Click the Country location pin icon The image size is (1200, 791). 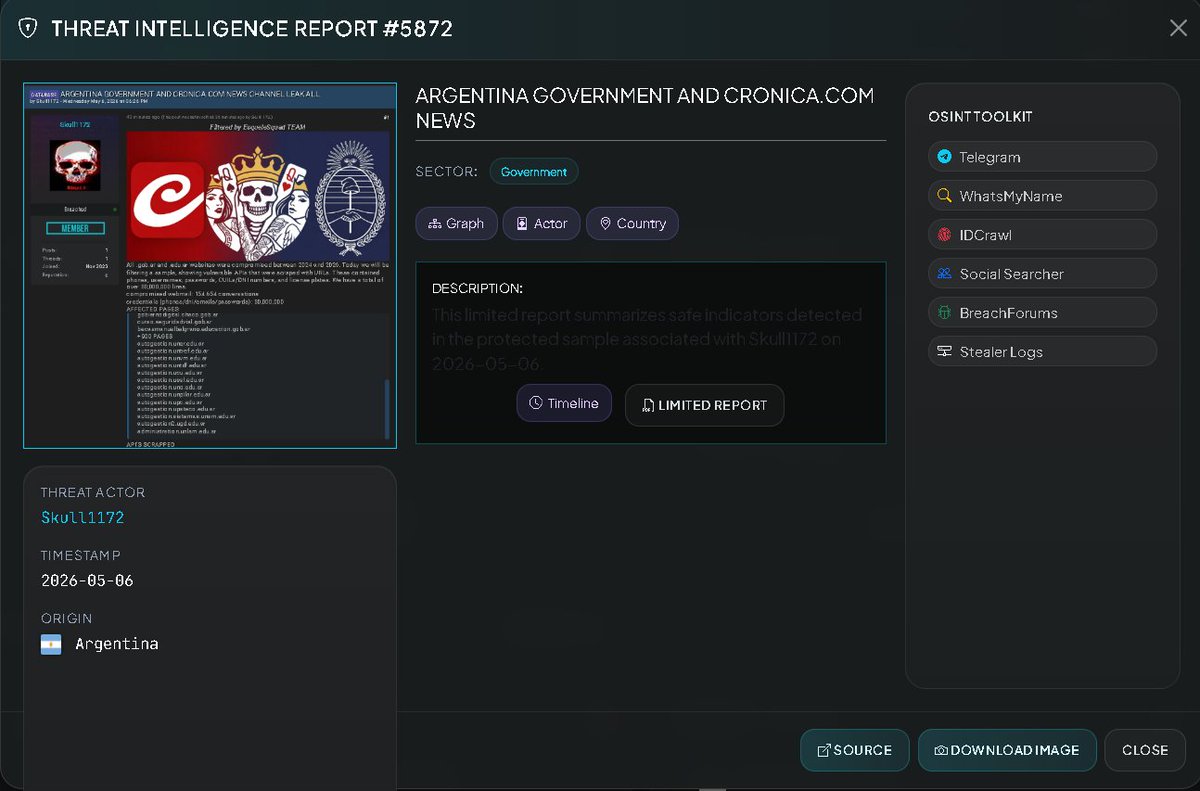click(x=605, y=224)
